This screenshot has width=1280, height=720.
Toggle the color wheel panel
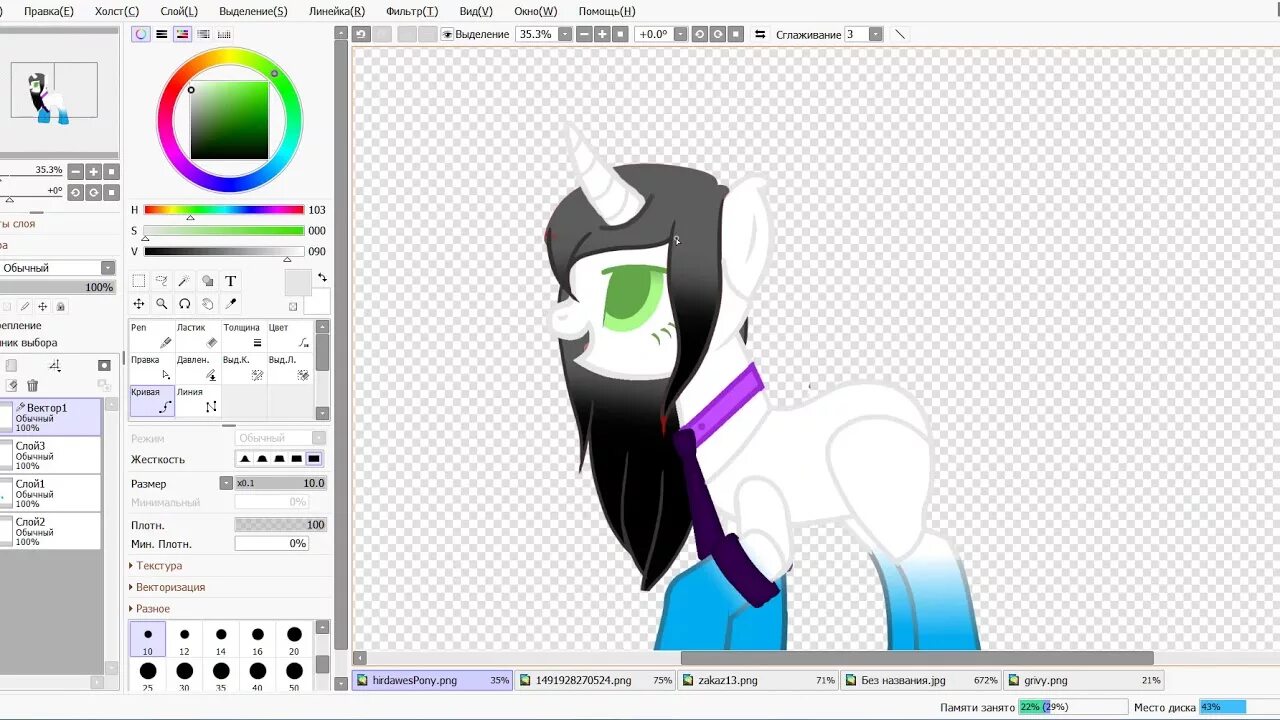[141, 34]
